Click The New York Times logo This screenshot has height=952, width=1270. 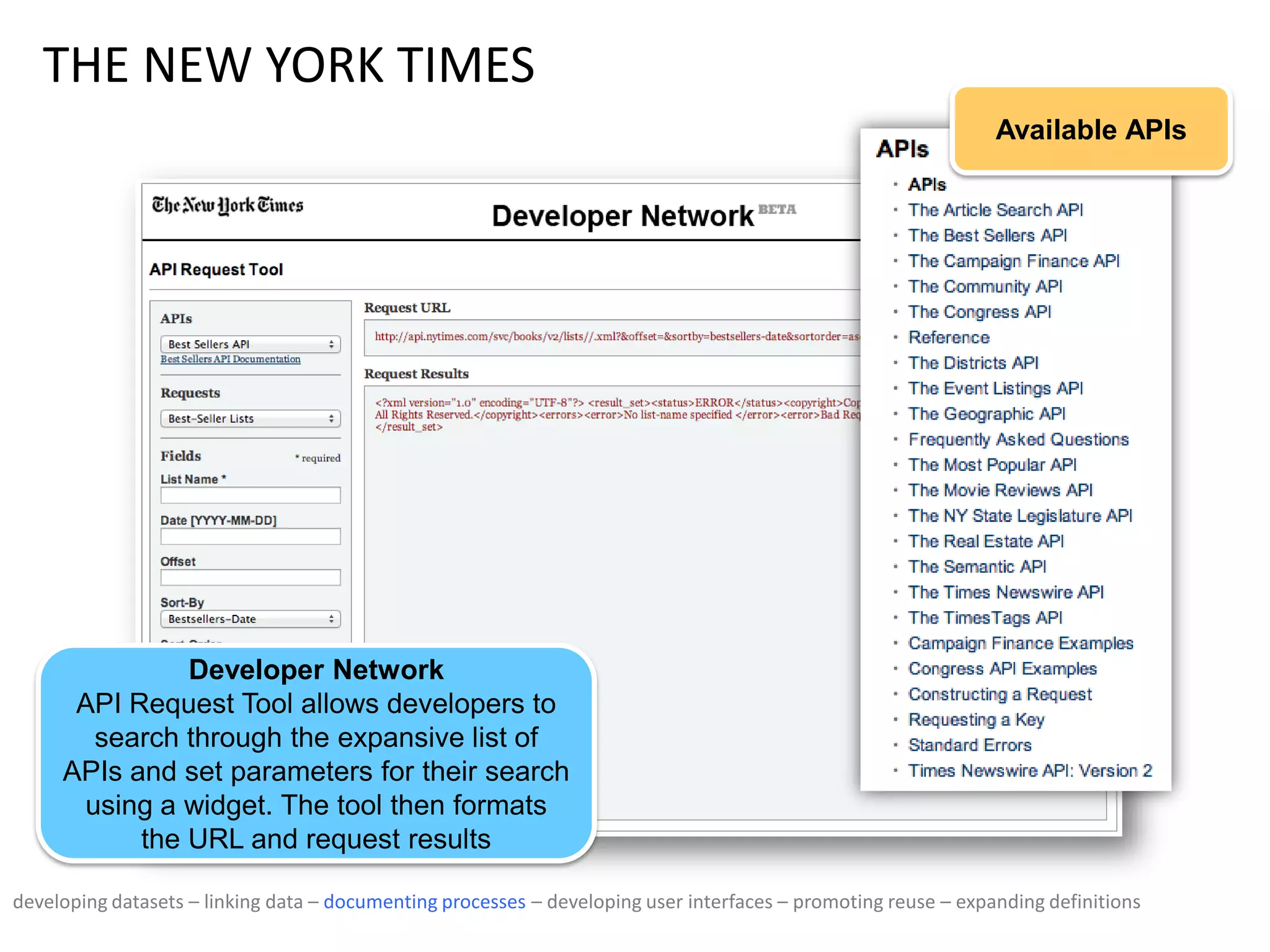click(228, 205)
